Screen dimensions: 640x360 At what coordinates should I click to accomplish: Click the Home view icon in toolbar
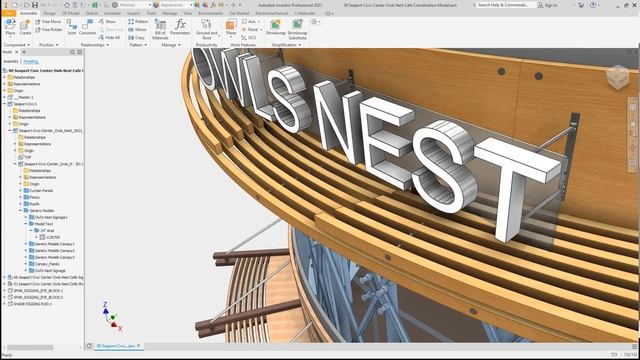pos(67,5)
